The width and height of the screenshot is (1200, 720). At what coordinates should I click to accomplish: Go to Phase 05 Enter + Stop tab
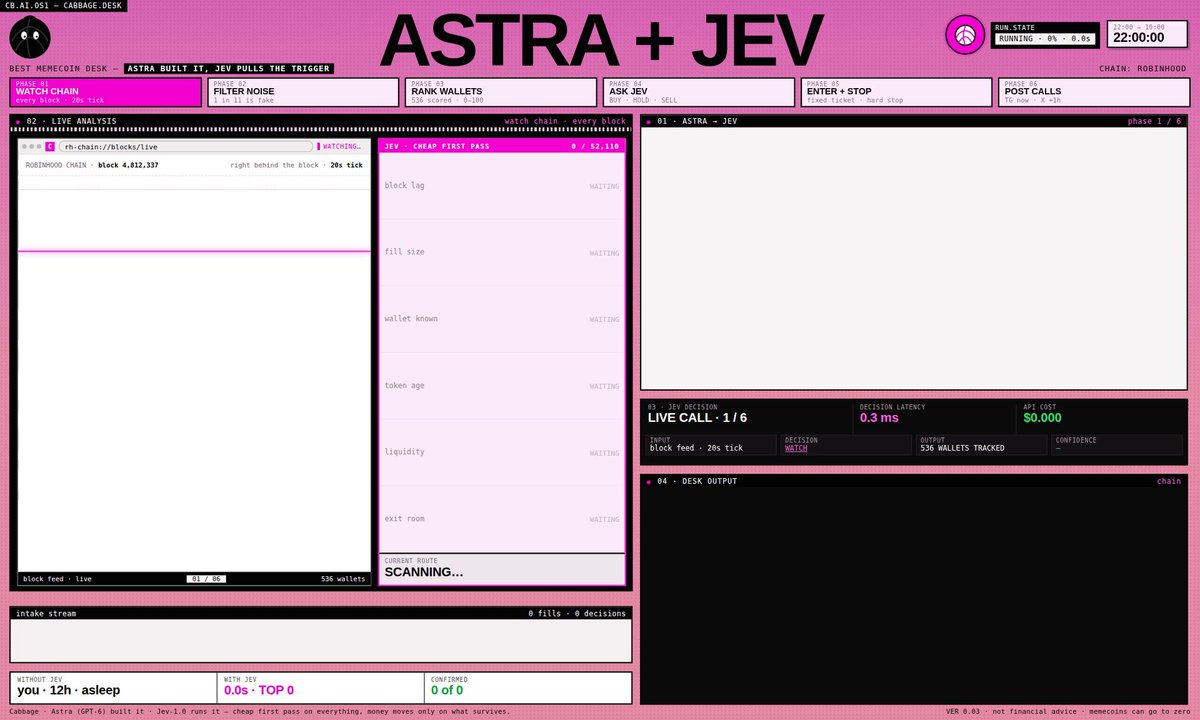coord(897,92)
